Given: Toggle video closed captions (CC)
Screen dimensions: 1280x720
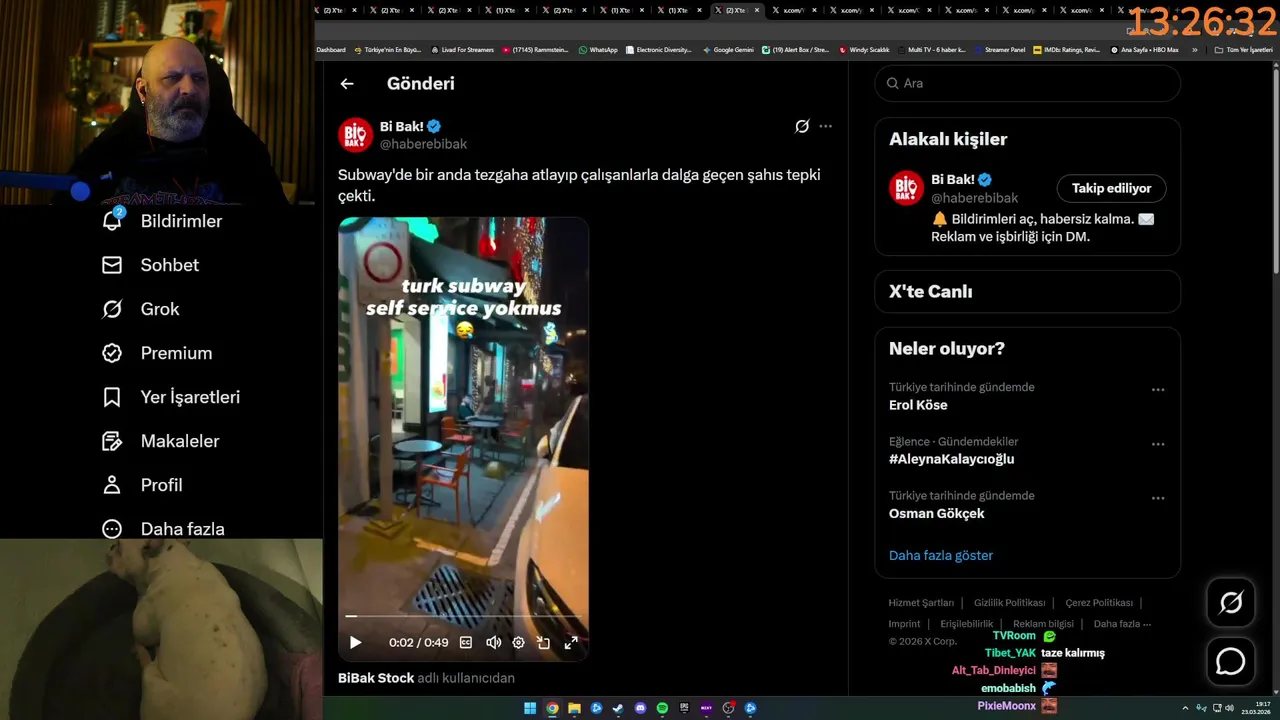Looking at the screenshot, I should click(x=466, y=643).
